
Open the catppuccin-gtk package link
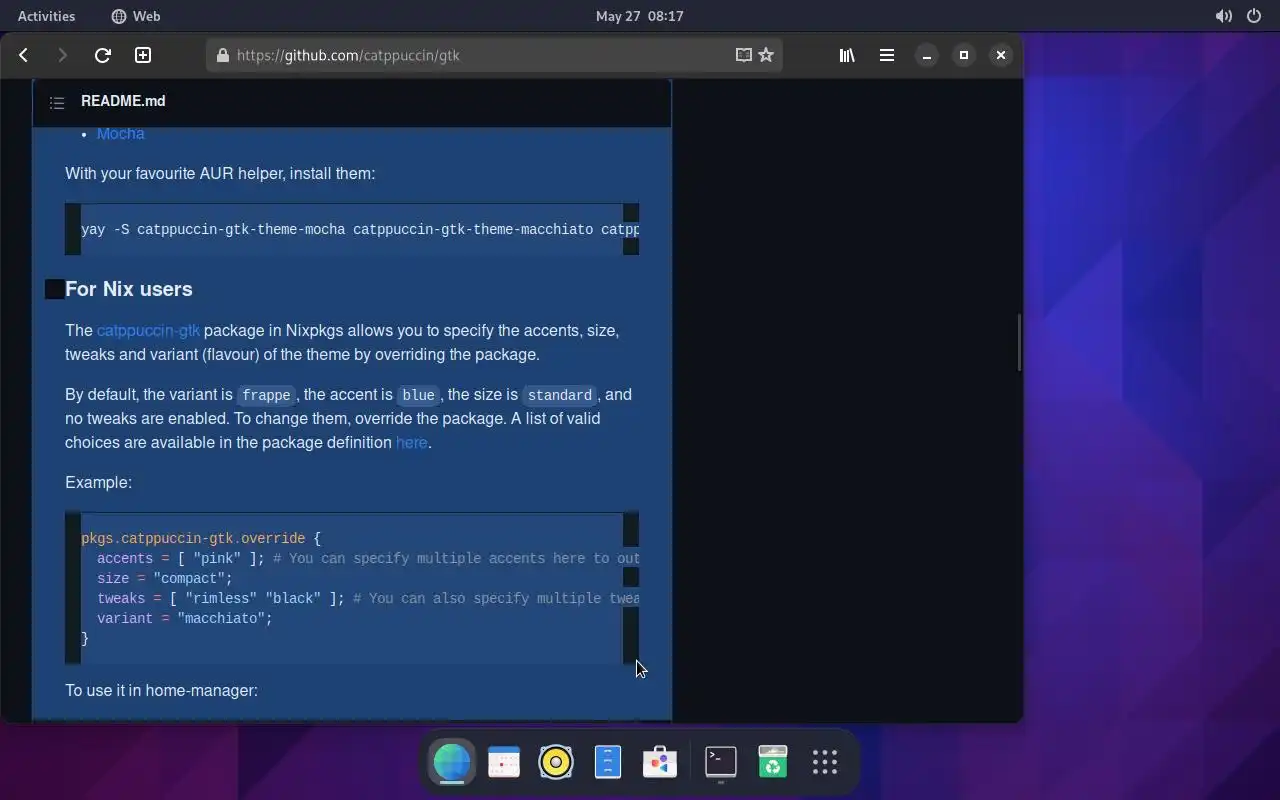coord(148,330)
